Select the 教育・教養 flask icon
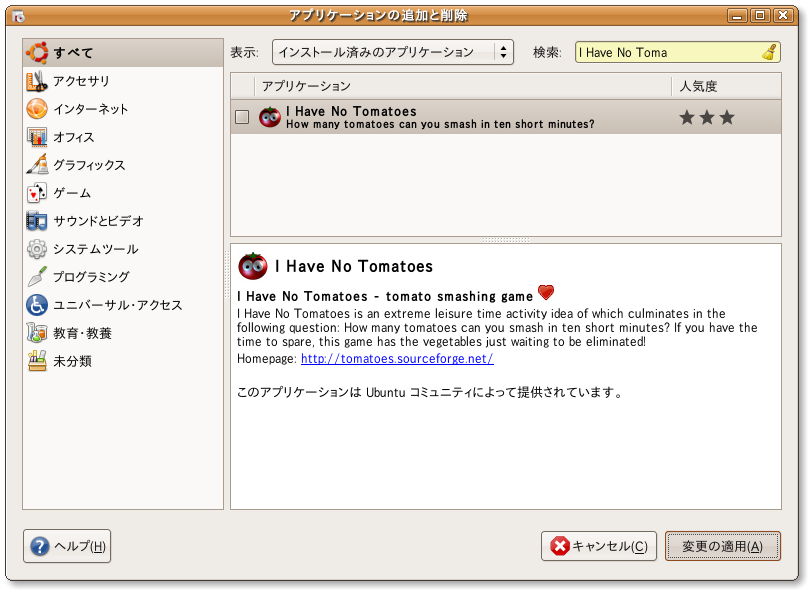 (x=37, y=333)
